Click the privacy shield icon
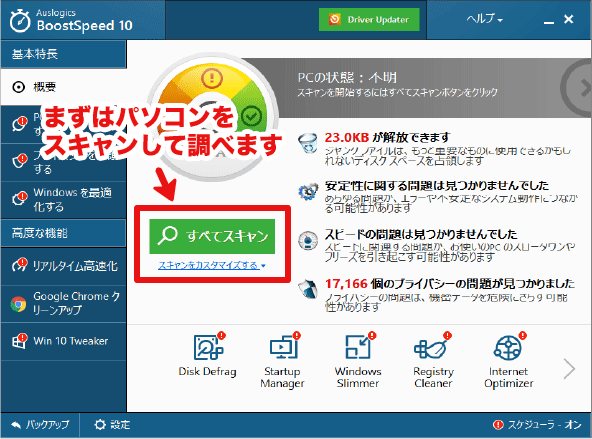Viewport: 592px width, 439px height. coord(308,290)
